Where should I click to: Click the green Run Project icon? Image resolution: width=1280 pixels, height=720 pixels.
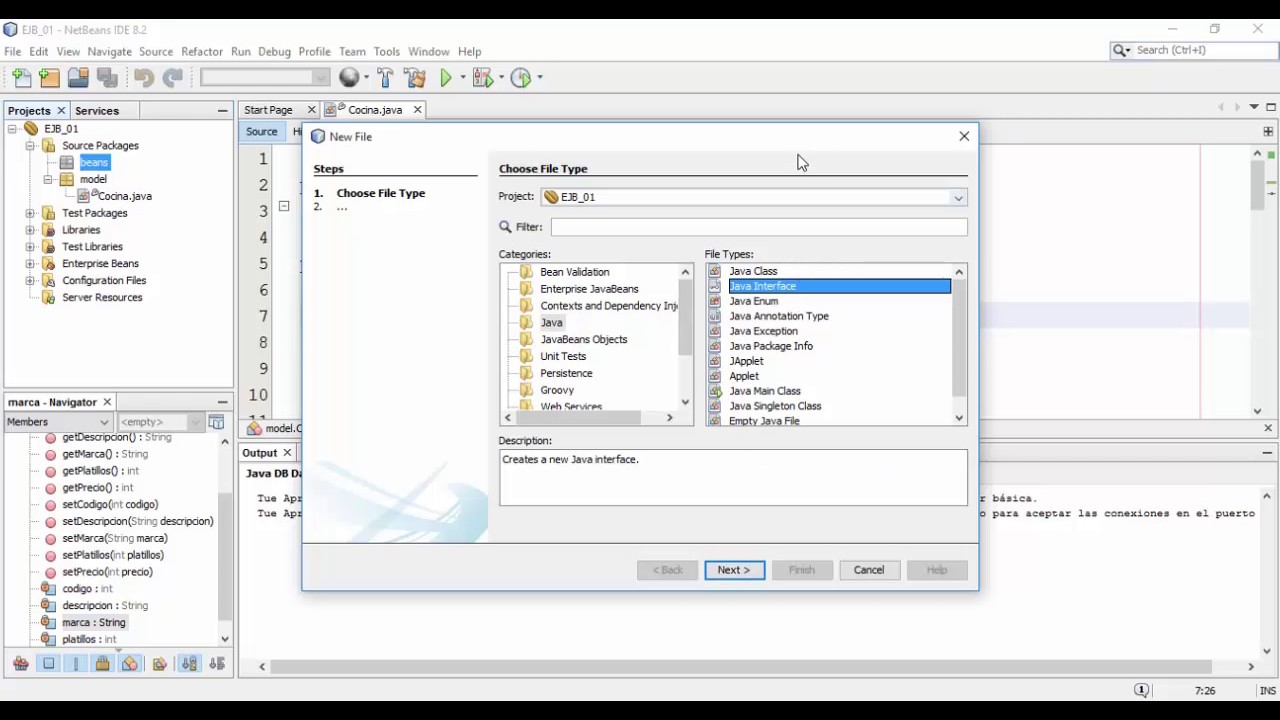pyautogui.click(x=446, y=78)
